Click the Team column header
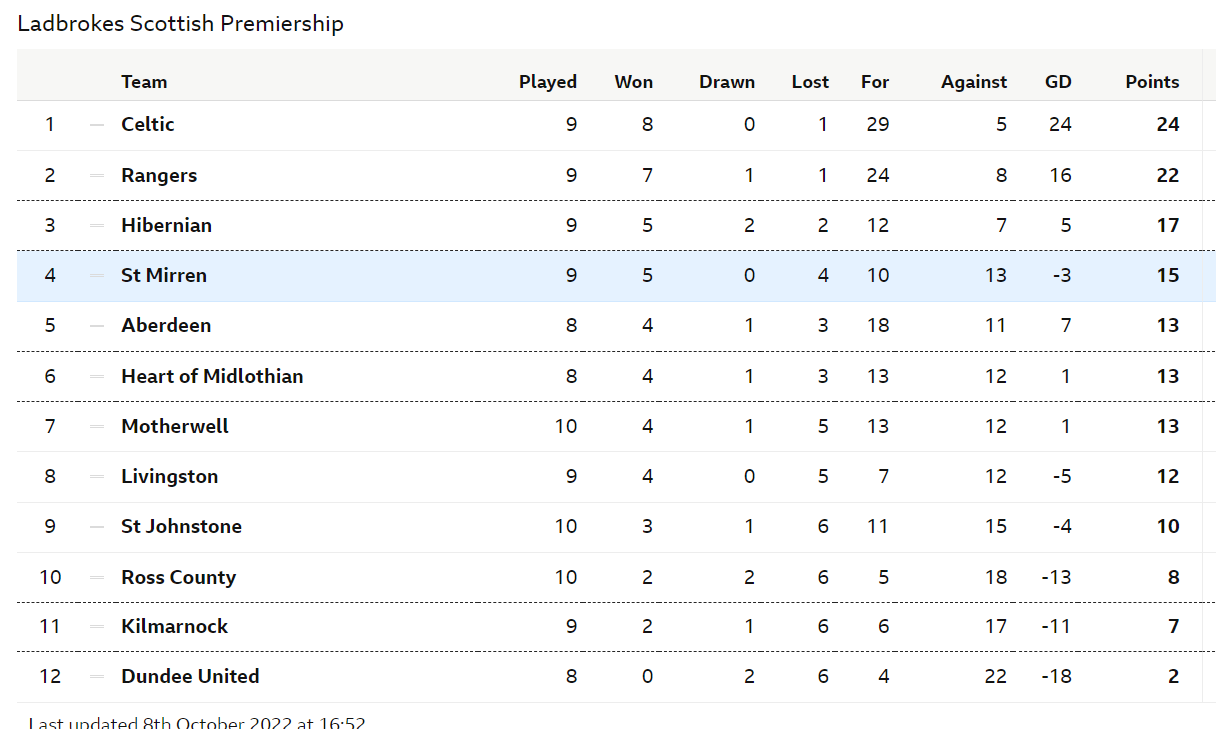The image size is (1216, 729). (x=144, y=82)
